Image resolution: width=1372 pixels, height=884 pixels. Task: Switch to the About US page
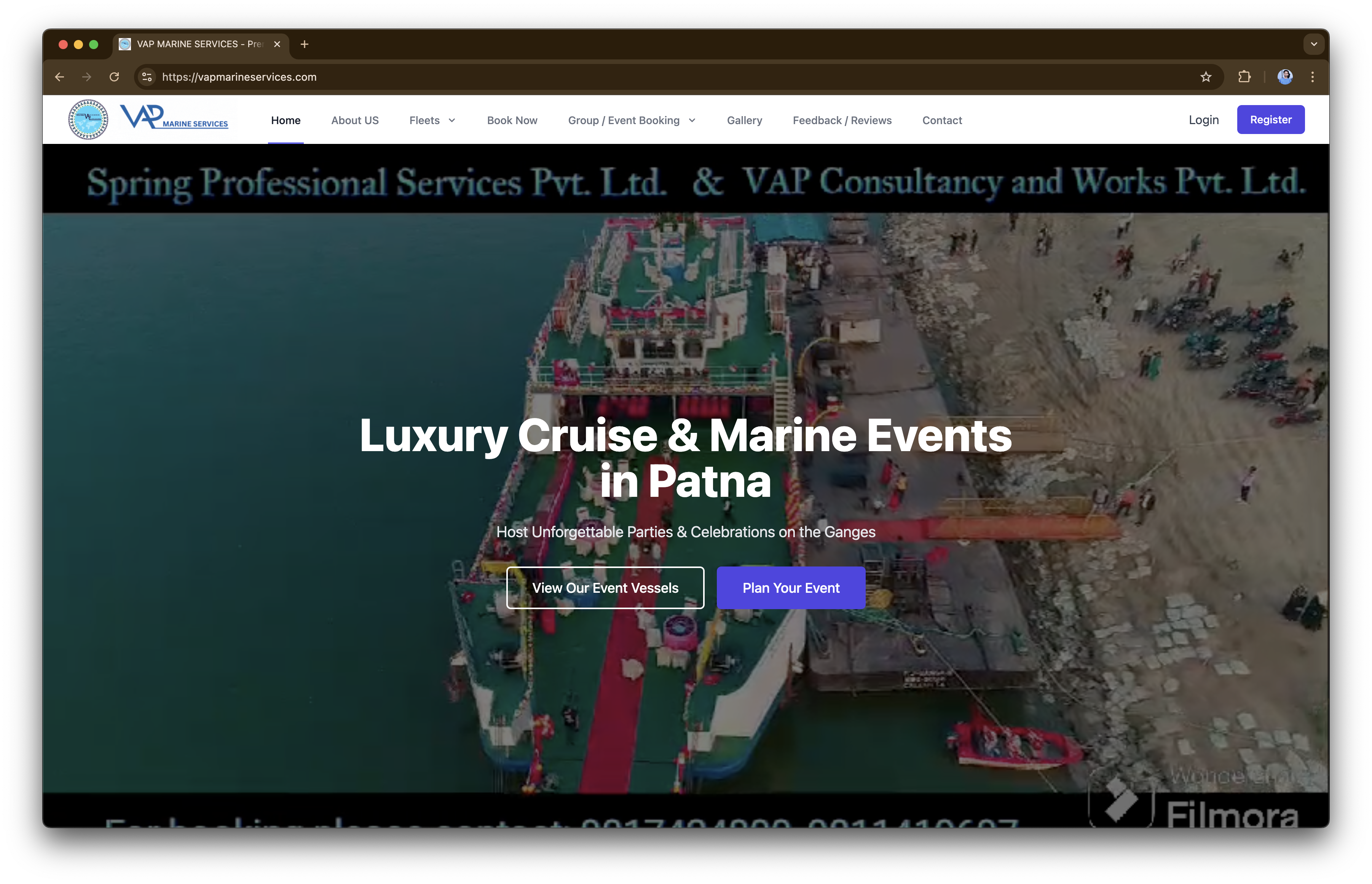pos(355,121)
